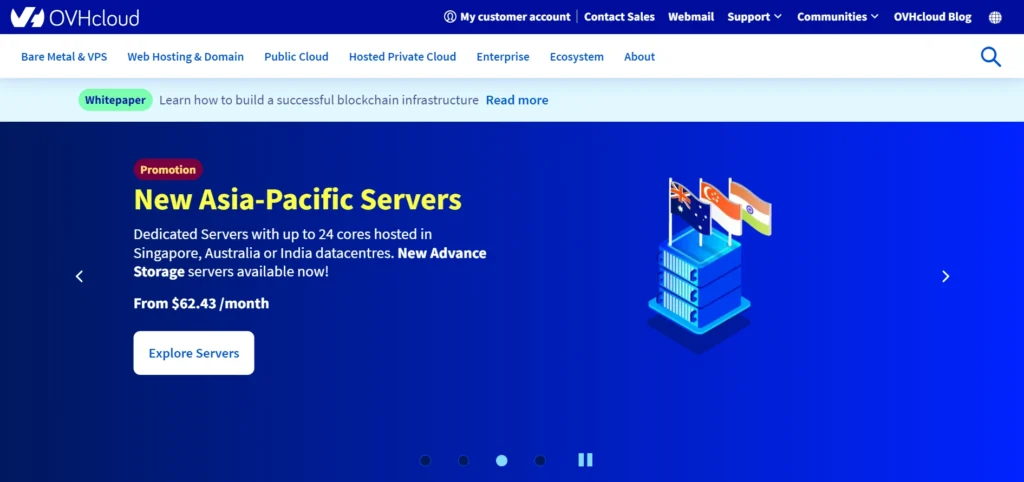Viewport: 1024px width, 482px height.
Task: Select the active third carousel dot
Action: pyautogui.click(x=502, y=460)
